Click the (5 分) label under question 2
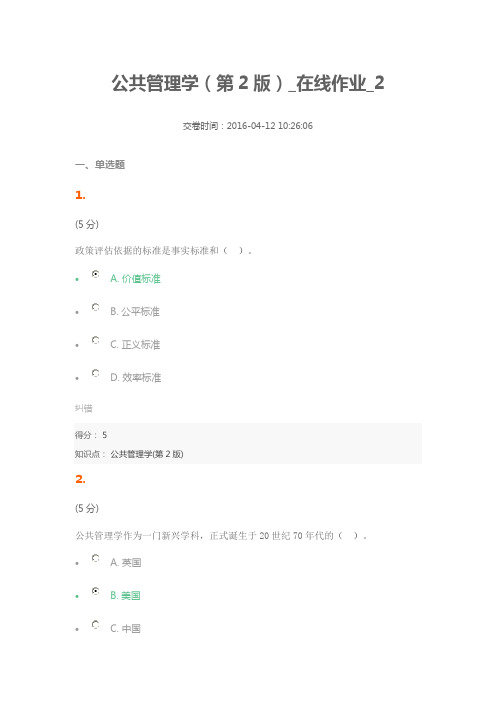Image resolution: width=496 pixels, height=702 pixels. pyautogui.click(x=87, y=509)
